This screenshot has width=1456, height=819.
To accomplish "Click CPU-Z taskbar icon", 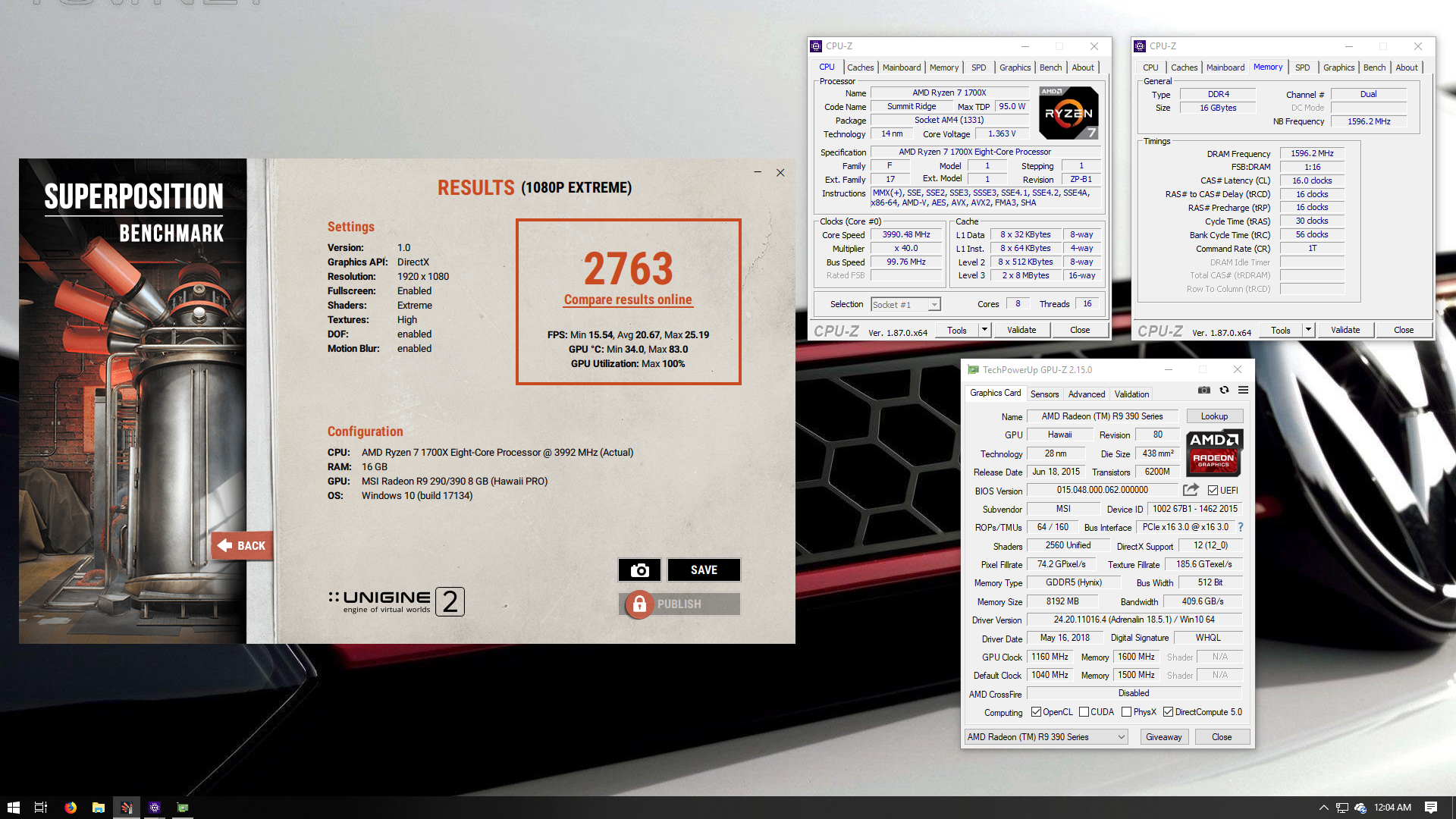I will [155, 808].
